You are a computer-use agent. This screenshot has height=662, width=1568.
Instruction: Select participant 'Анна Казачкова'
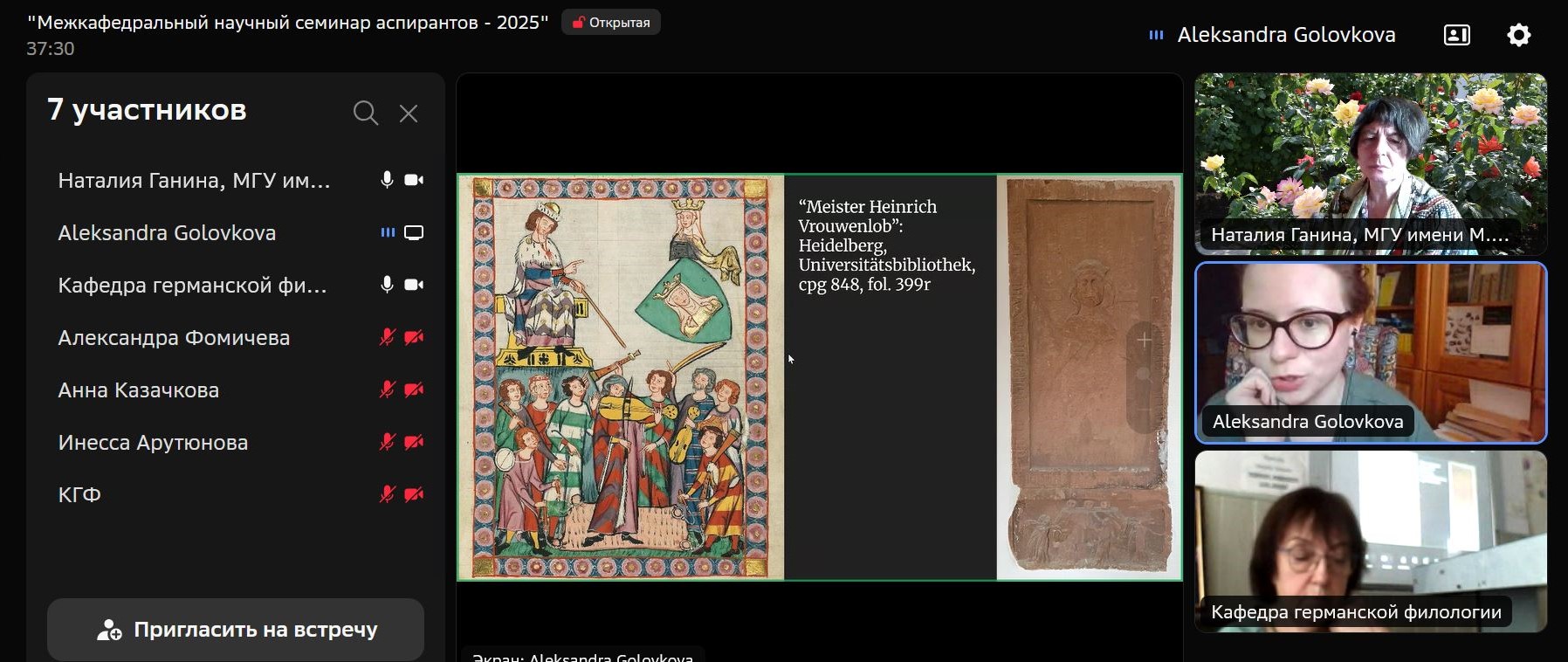point(236,390)
